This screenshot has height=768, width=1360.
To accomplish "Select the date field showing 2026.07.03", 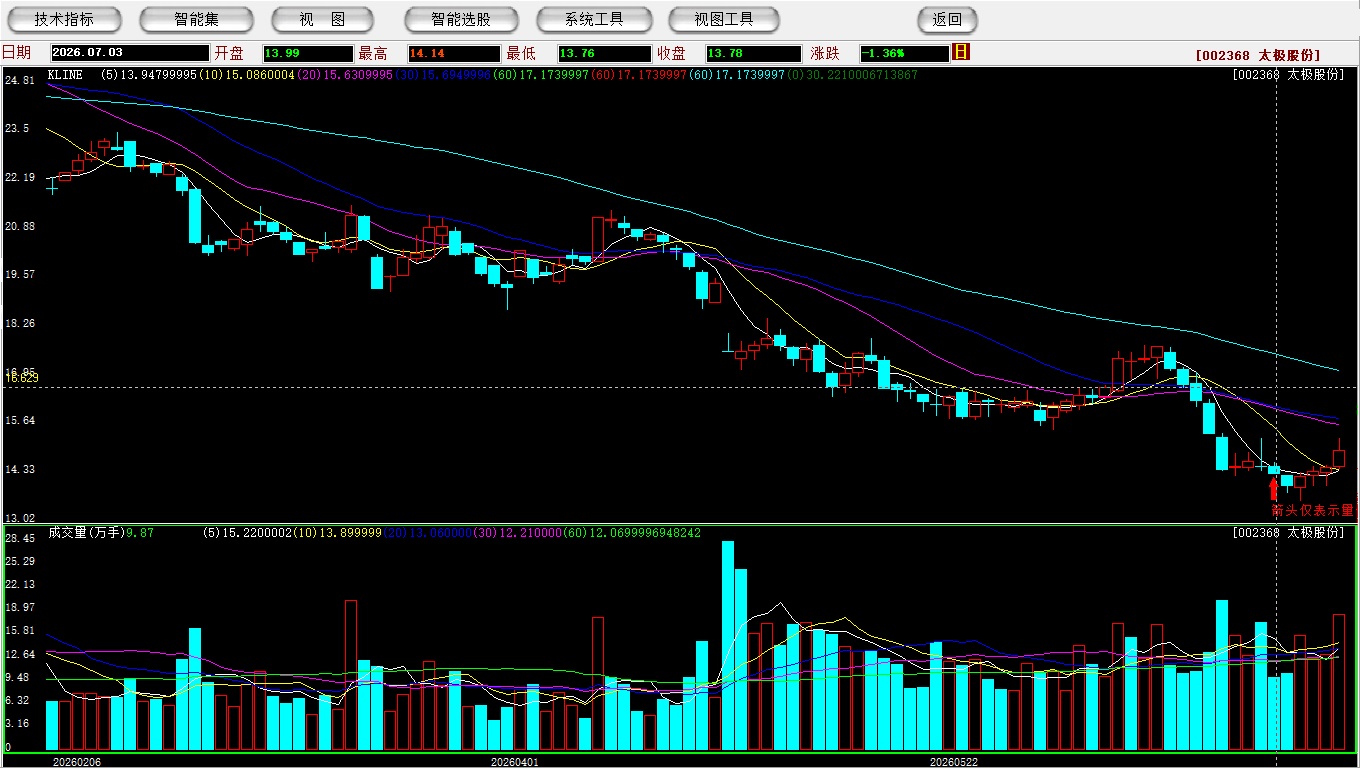I will [x=130, y=53].
